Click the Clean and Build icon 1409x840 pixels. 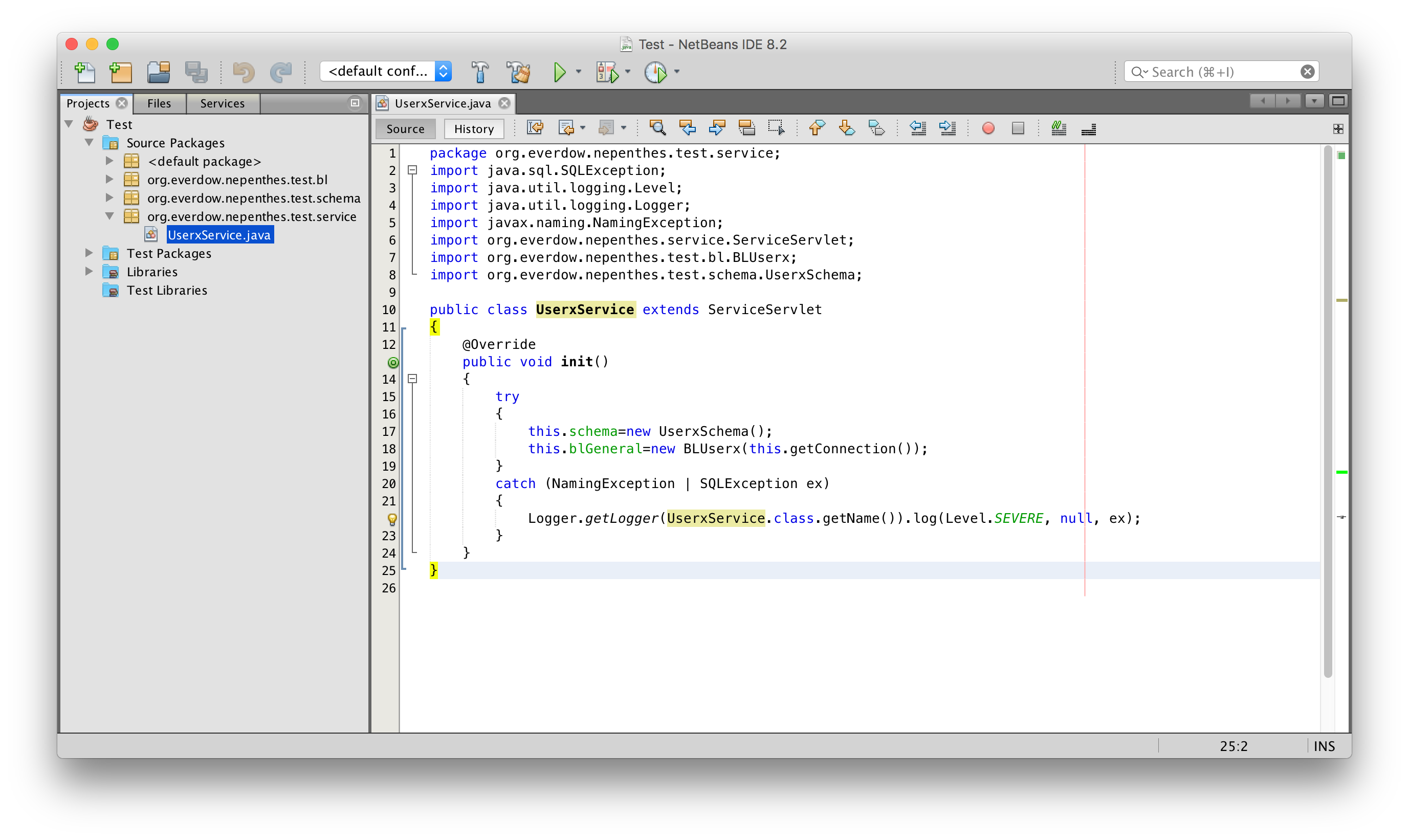pyautogui.click(x=519, y=72)
